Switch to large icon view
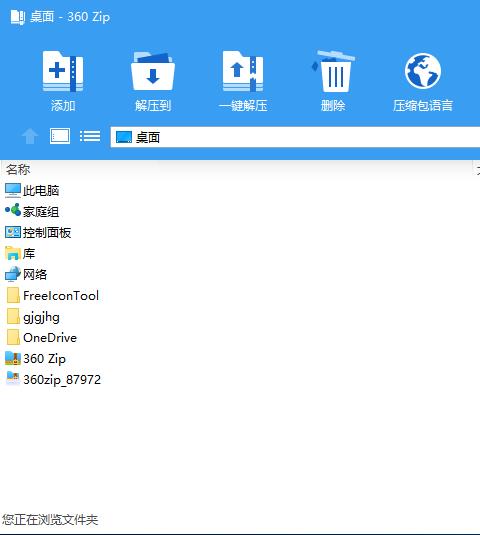 coord(60,136)
